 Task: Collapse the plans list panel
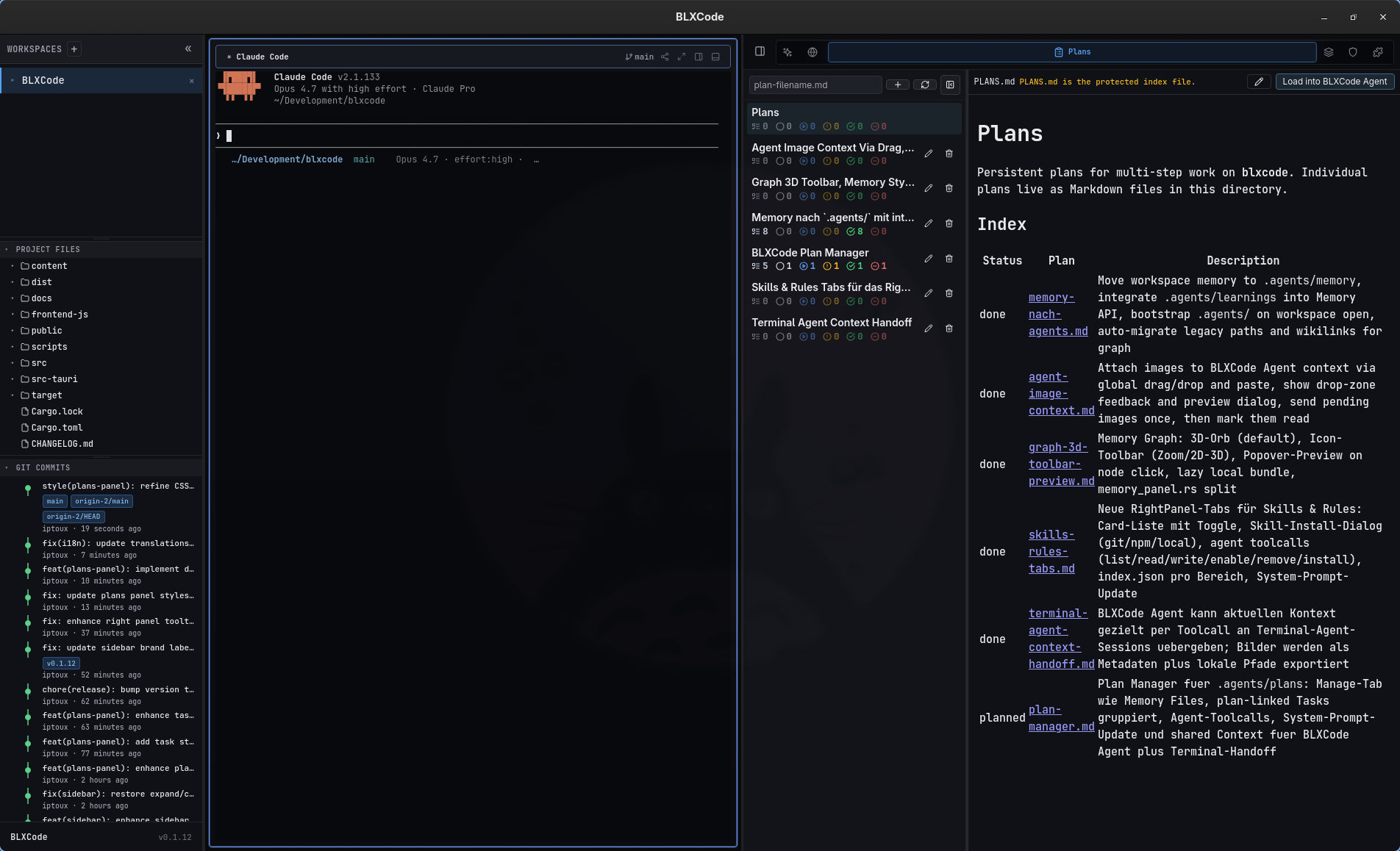pyautogui.click(x=950, y=85)
